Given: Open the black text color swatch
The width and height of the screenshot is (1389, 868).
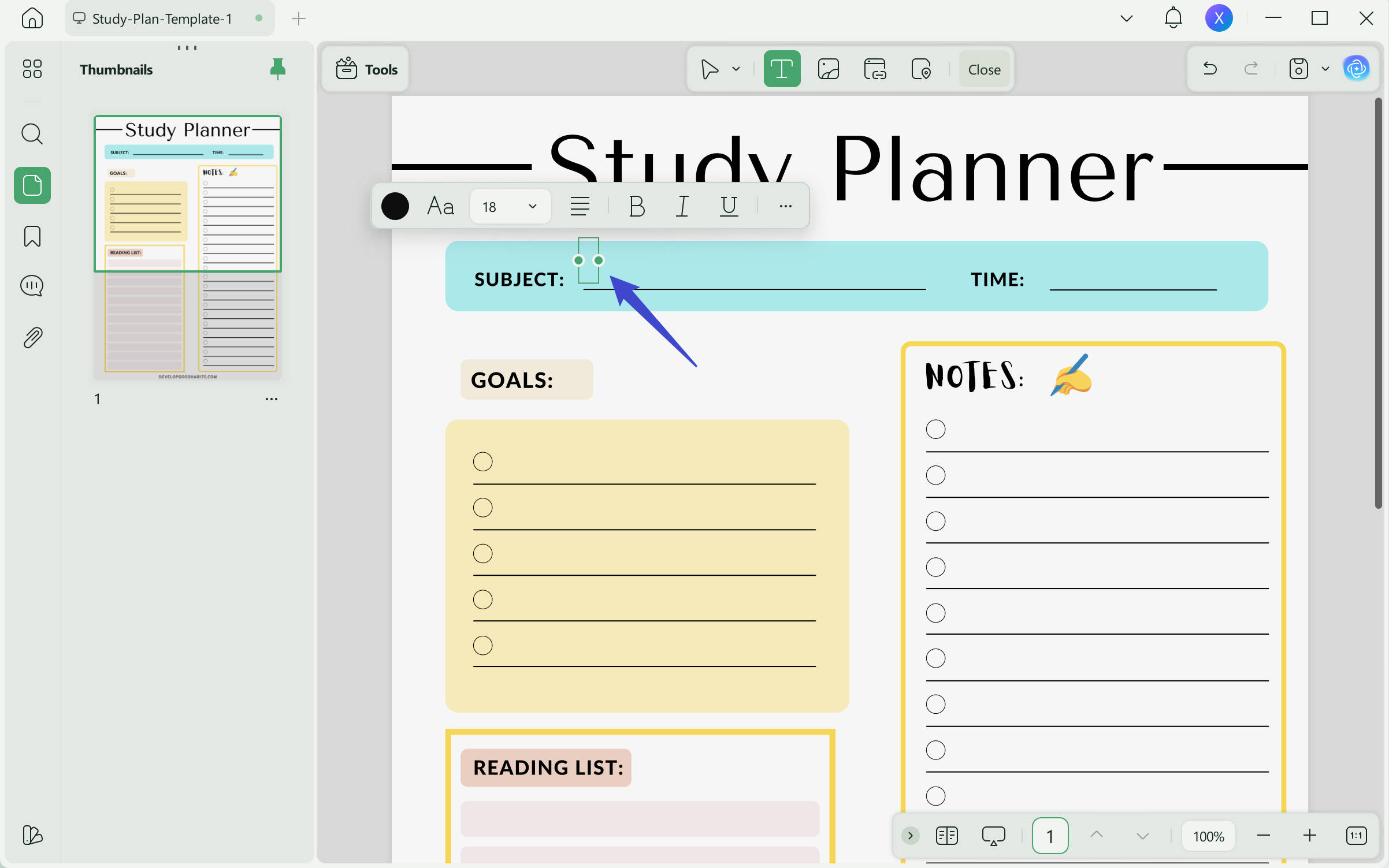Looking at the screenshot, I should coord(395,206).
